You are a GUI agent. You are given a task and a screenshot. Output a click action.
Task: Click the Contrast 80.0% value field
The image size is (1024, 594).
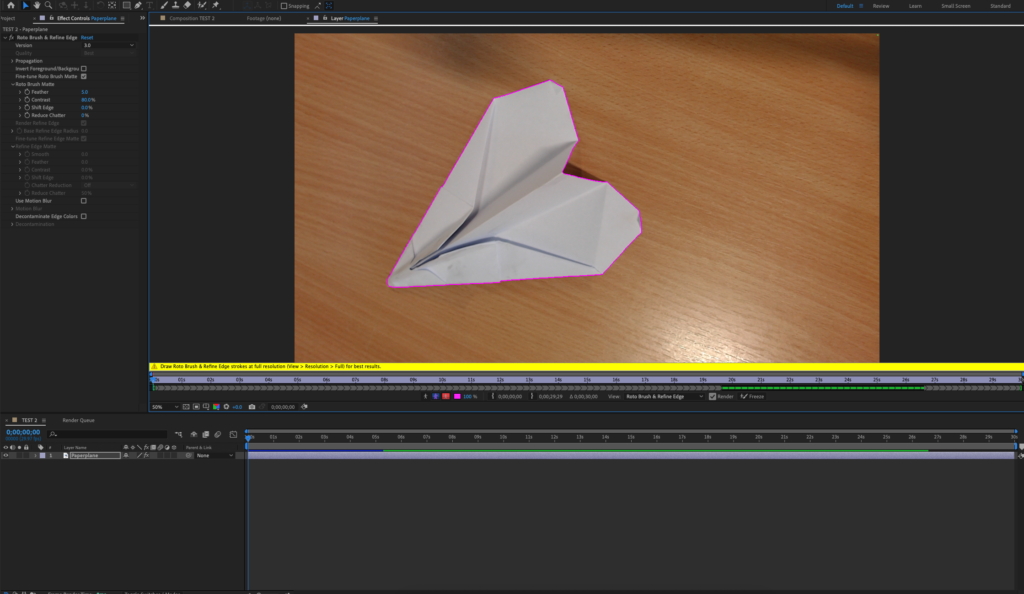88,100
